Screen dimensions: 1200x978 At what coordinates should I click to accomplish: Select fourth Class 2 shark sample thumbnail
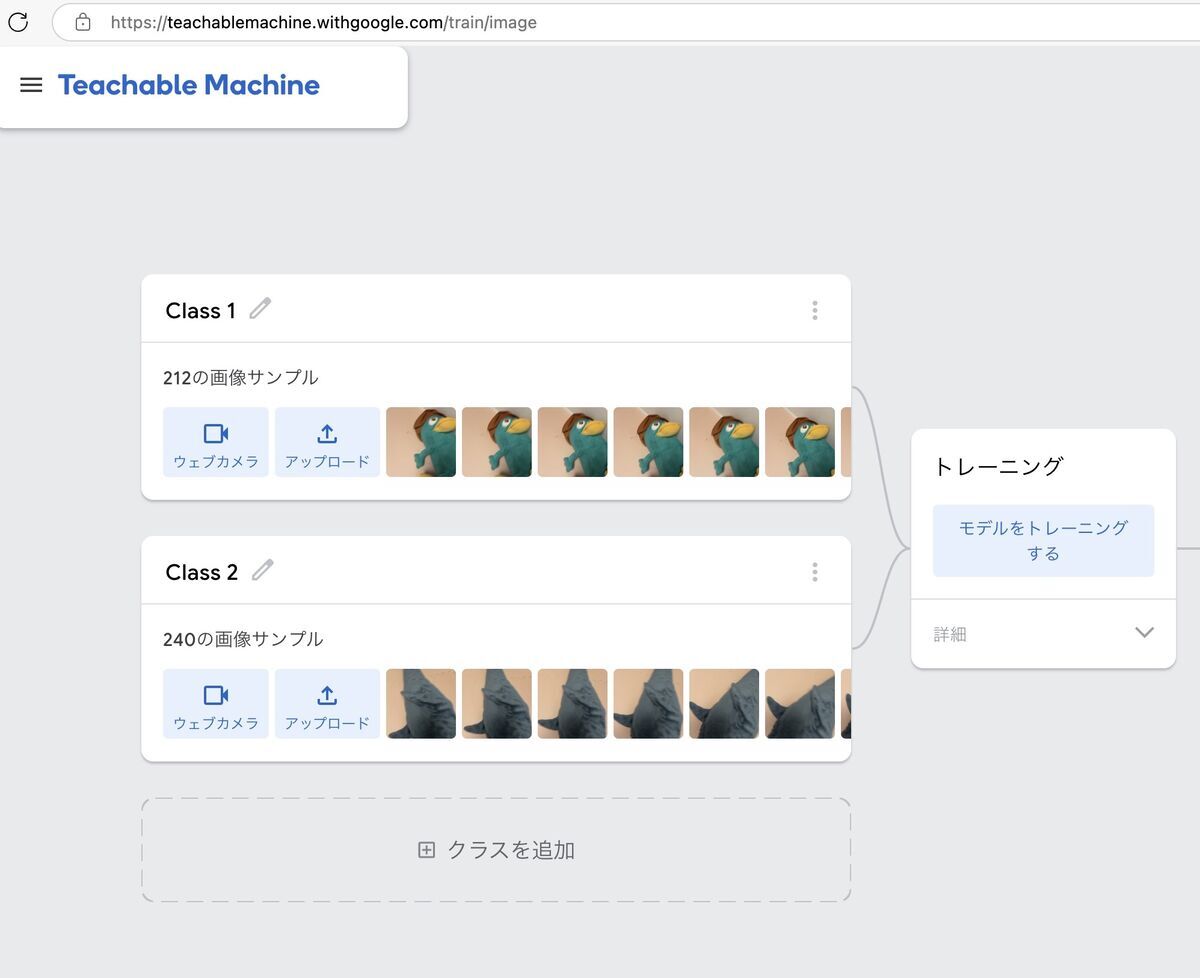649,704
